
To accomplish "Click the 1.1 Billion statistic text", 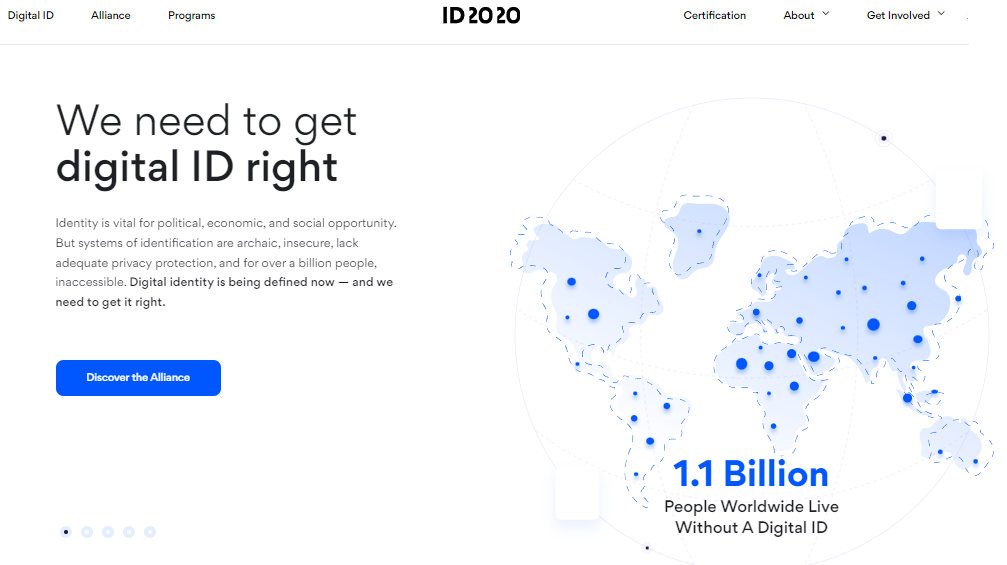I will (751, 473).
